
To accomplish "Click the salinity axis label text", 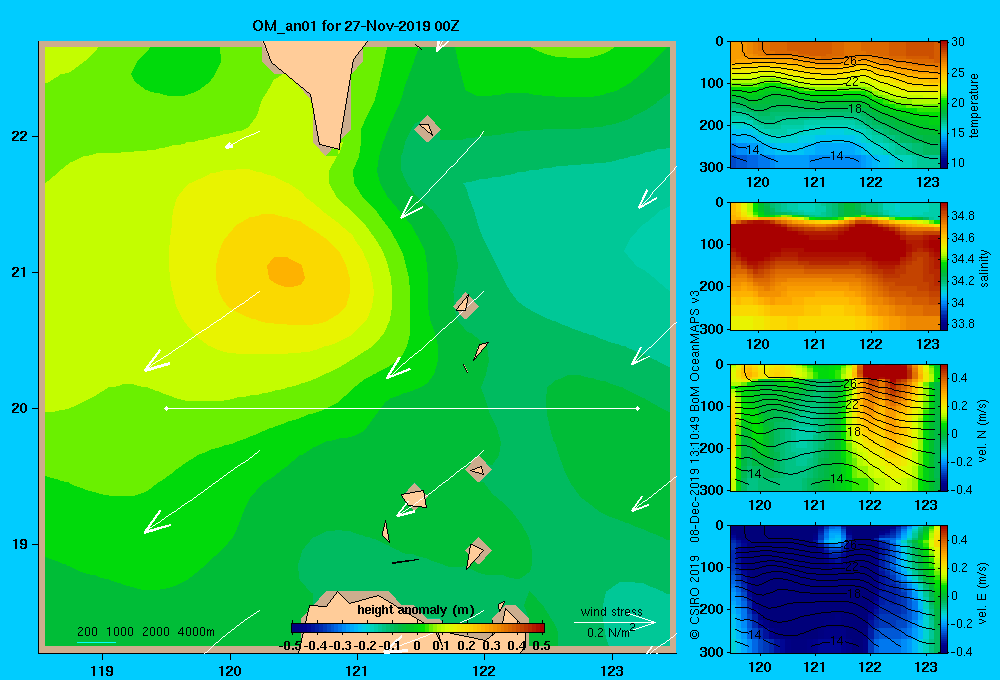I will coord(984,268).
